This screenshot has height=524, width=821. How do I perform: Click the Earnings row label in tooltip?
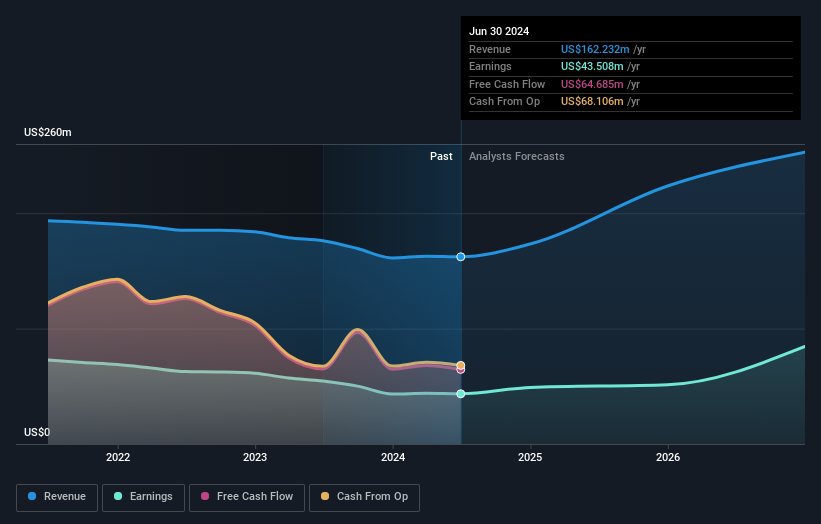[490, 66]
